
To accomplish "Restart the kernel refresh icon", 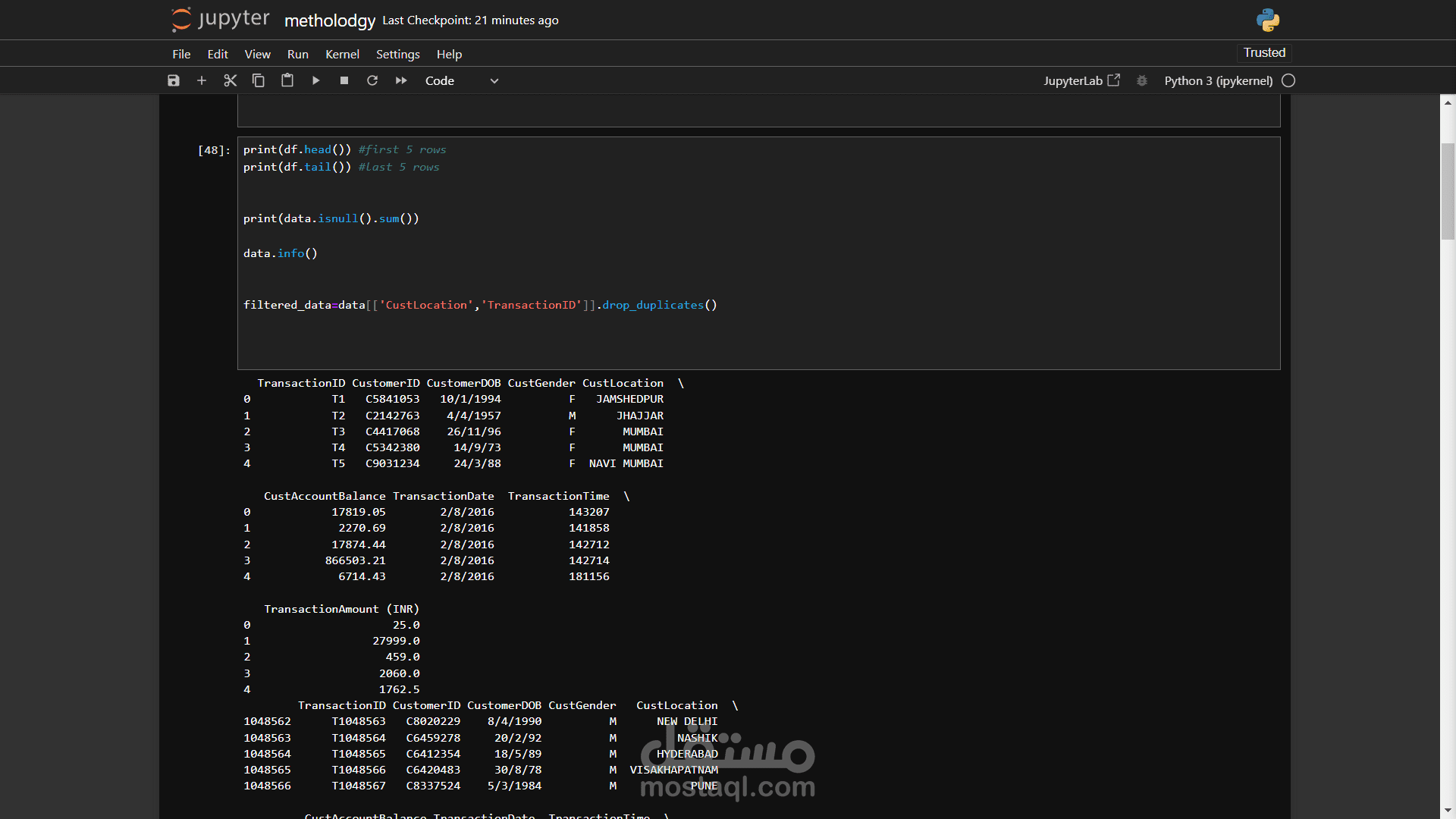I will click(372, 80).
